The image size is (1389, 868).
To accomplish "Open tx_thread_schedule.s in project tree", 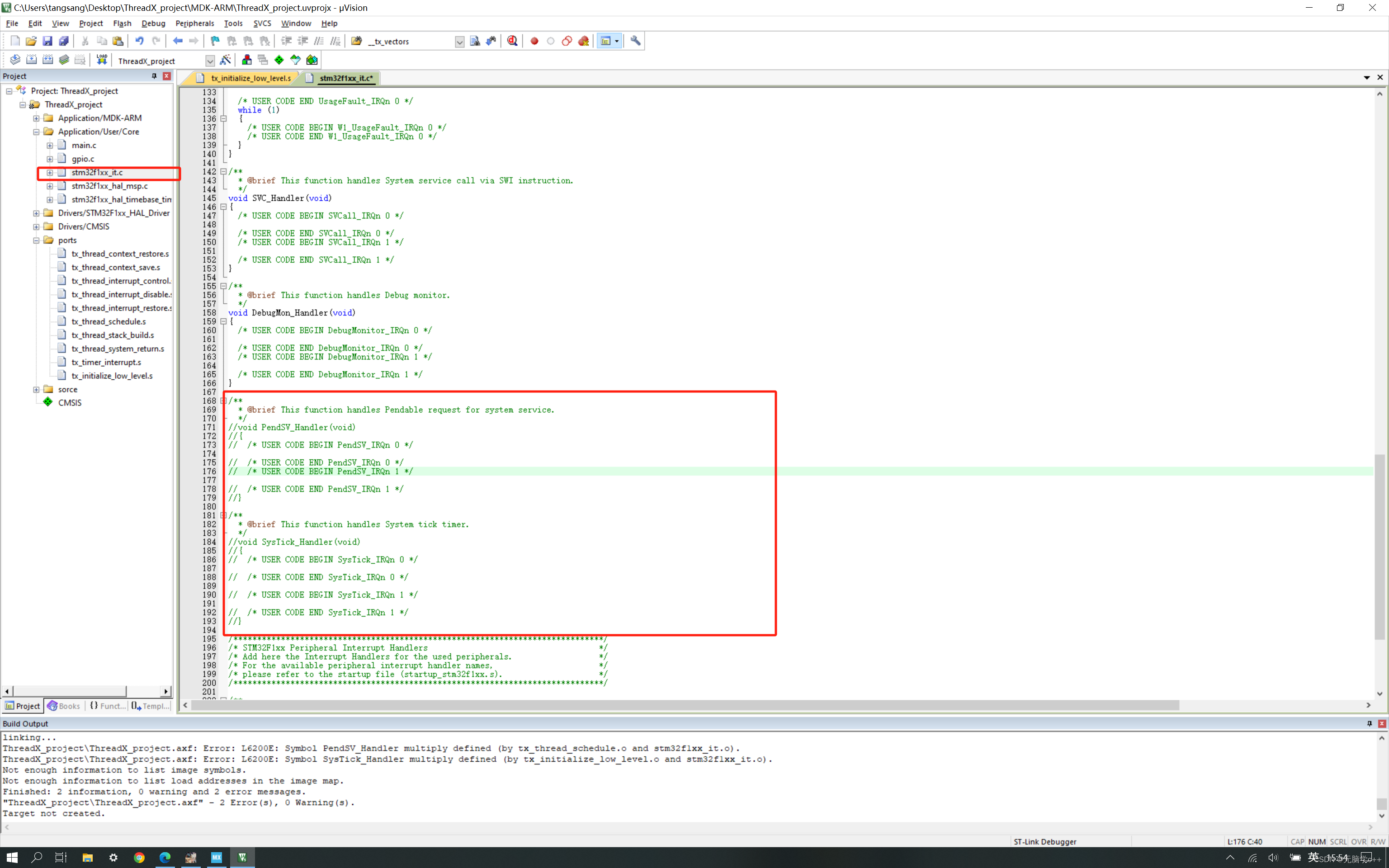I will (x=109, y=321).
